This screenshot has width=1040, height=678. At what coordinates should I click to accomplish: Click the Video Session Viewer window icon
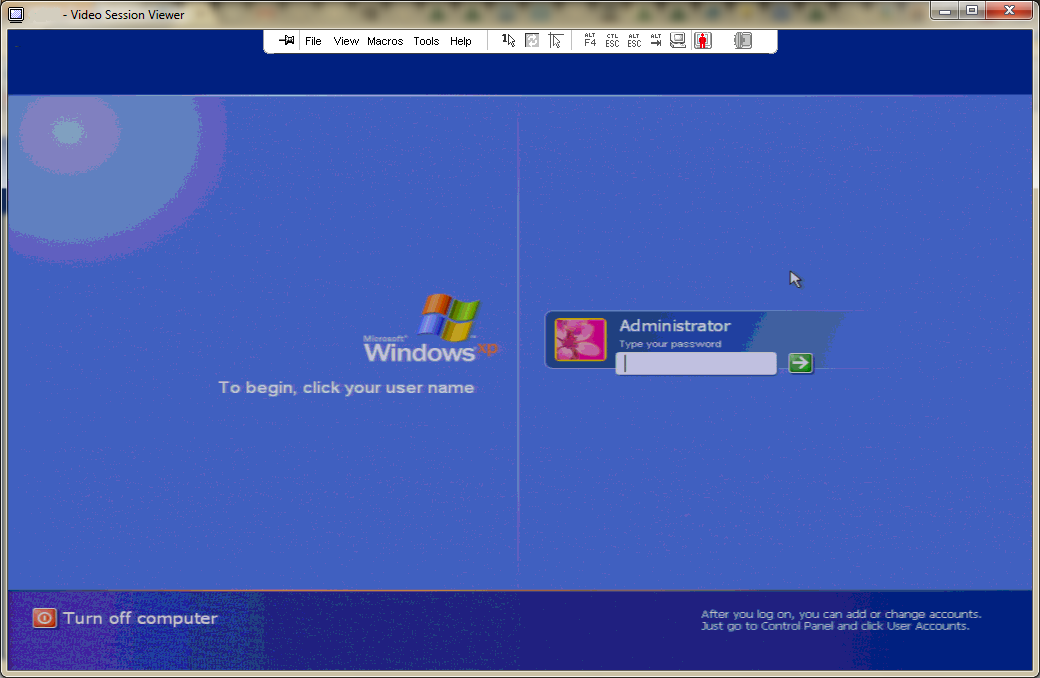click(x=16, y=14)
